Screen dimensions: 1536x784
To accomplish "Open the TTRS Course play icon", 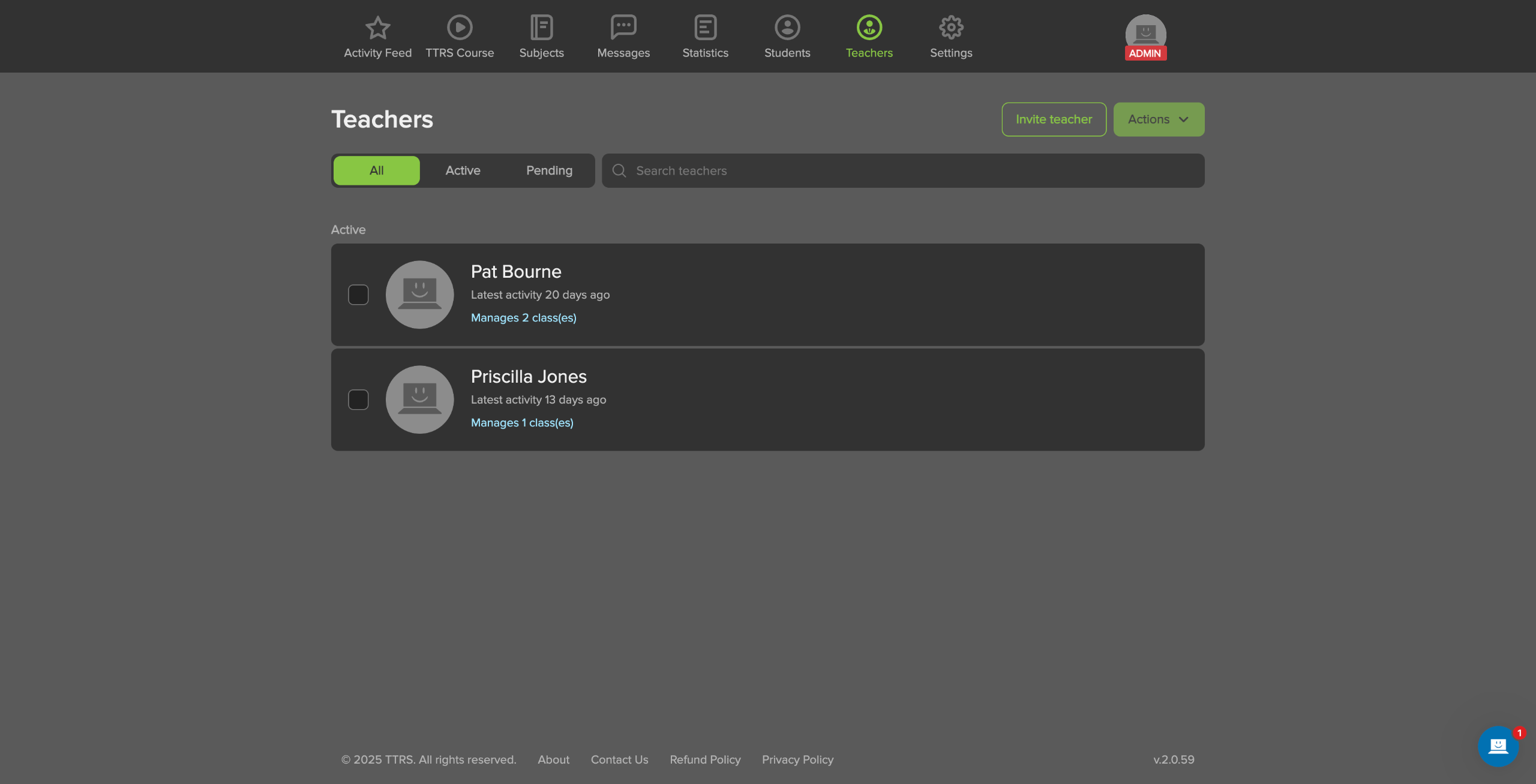I will coord(460,28).
